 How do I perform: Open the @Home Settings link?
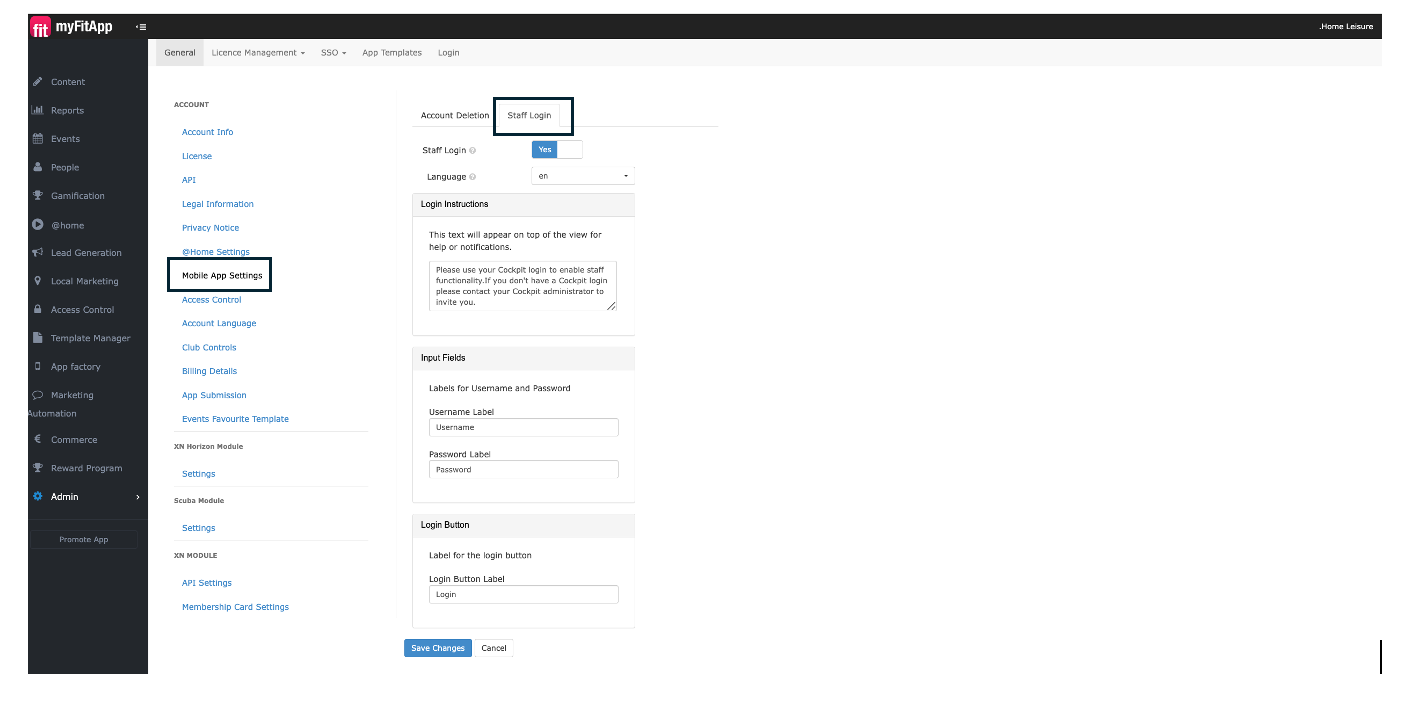tap(216, 252)
